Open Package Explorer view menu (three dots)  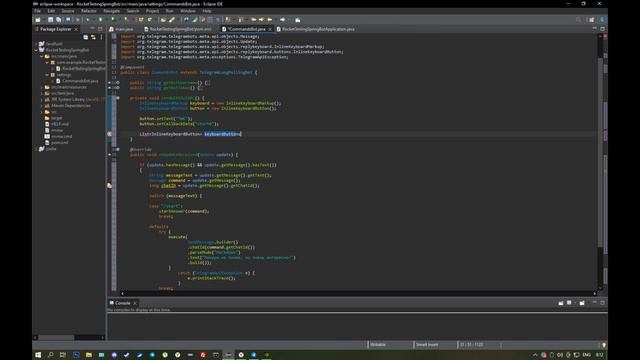pos(101,37)
